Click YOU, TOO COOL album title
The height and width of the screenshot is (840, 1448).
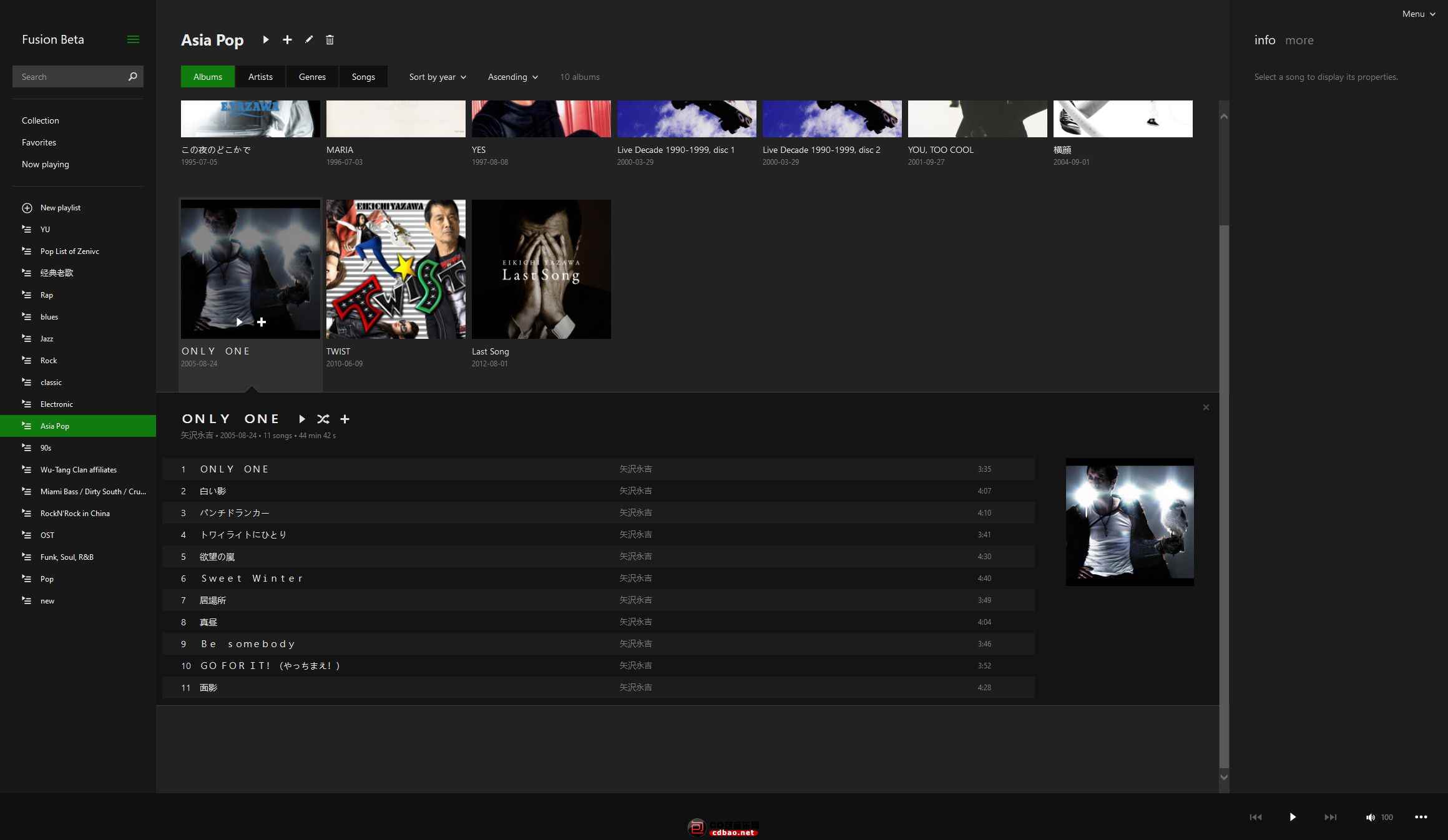[x=941, y=150]
